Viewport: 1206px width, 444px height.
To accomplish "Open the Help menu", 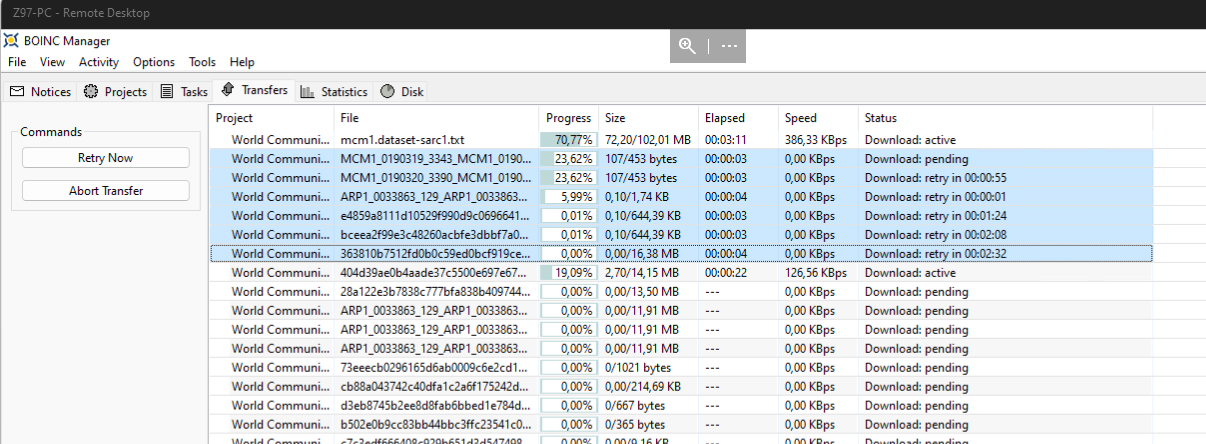I will coord(242,62).
